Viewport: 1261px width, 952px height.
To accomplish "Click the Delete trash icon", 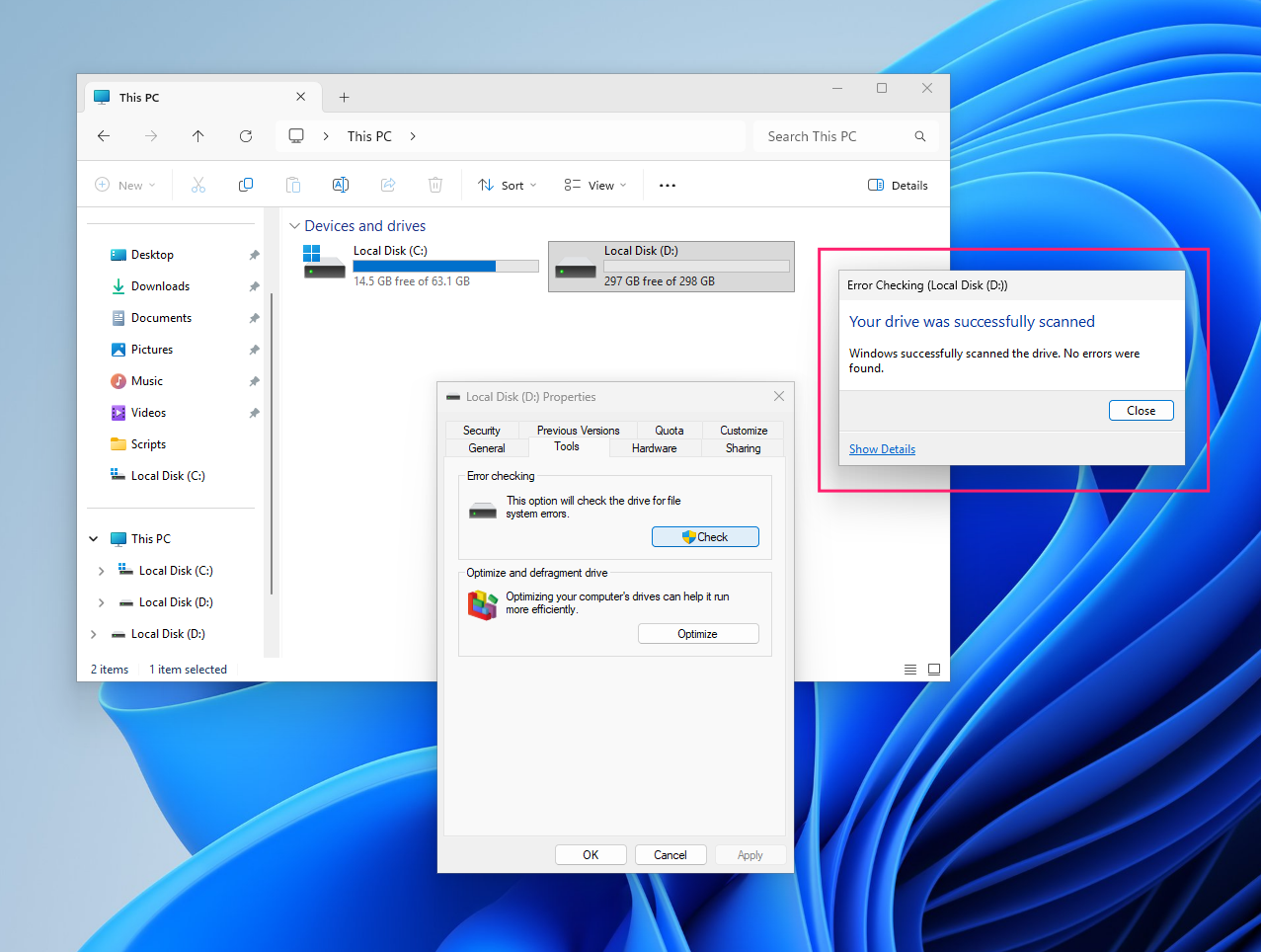I will click(435, 185).
